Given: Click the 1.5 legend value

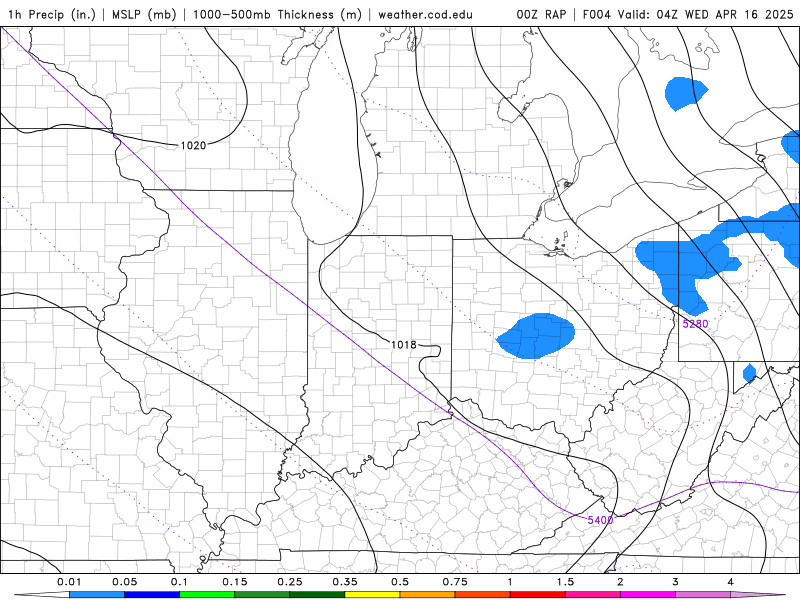Looking at the screenshot, I should coord(565,582).
